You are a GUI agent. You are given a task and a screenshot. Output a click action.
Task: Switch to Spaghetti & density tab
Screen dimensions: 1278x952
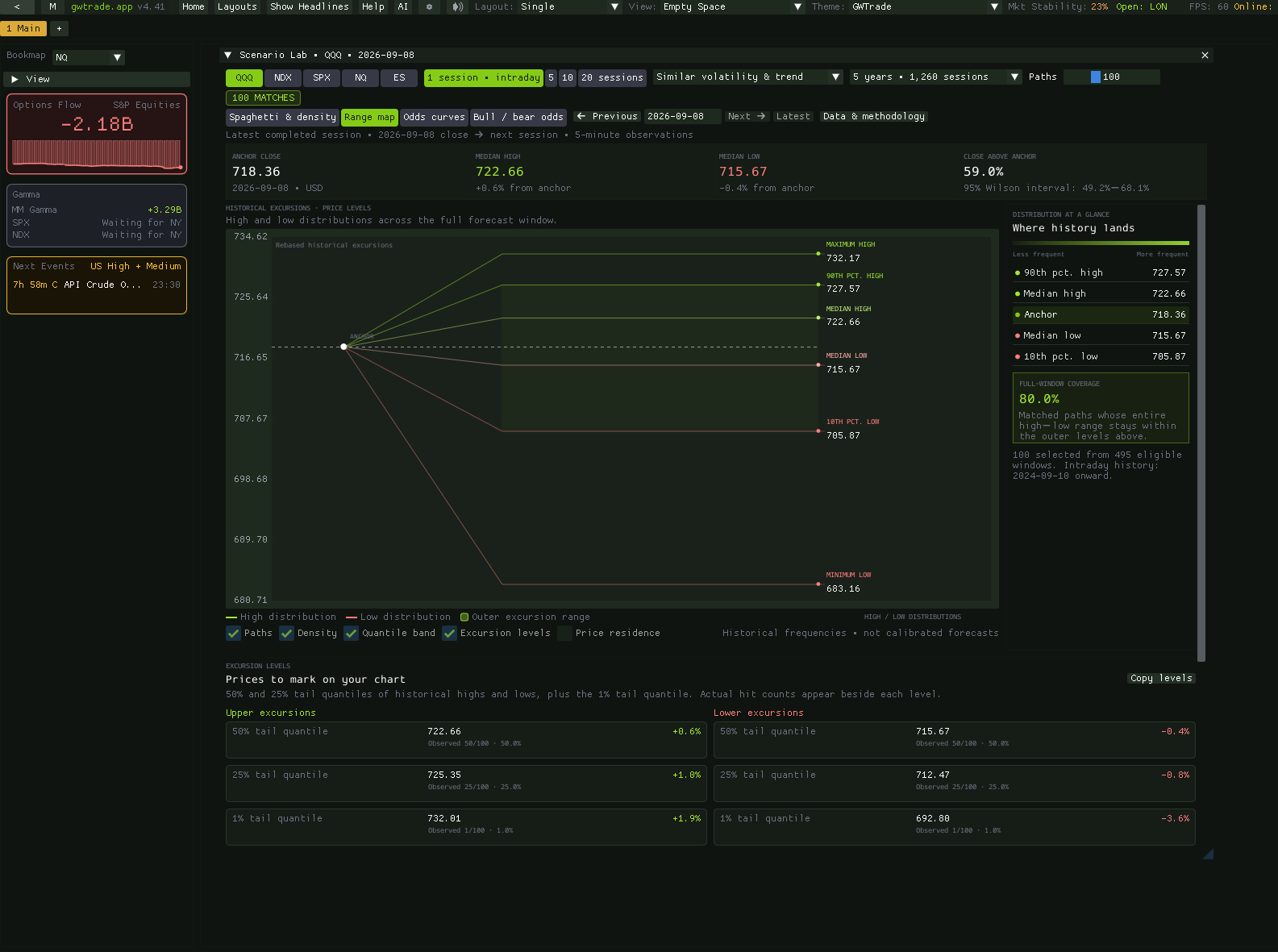coord(282,117)
